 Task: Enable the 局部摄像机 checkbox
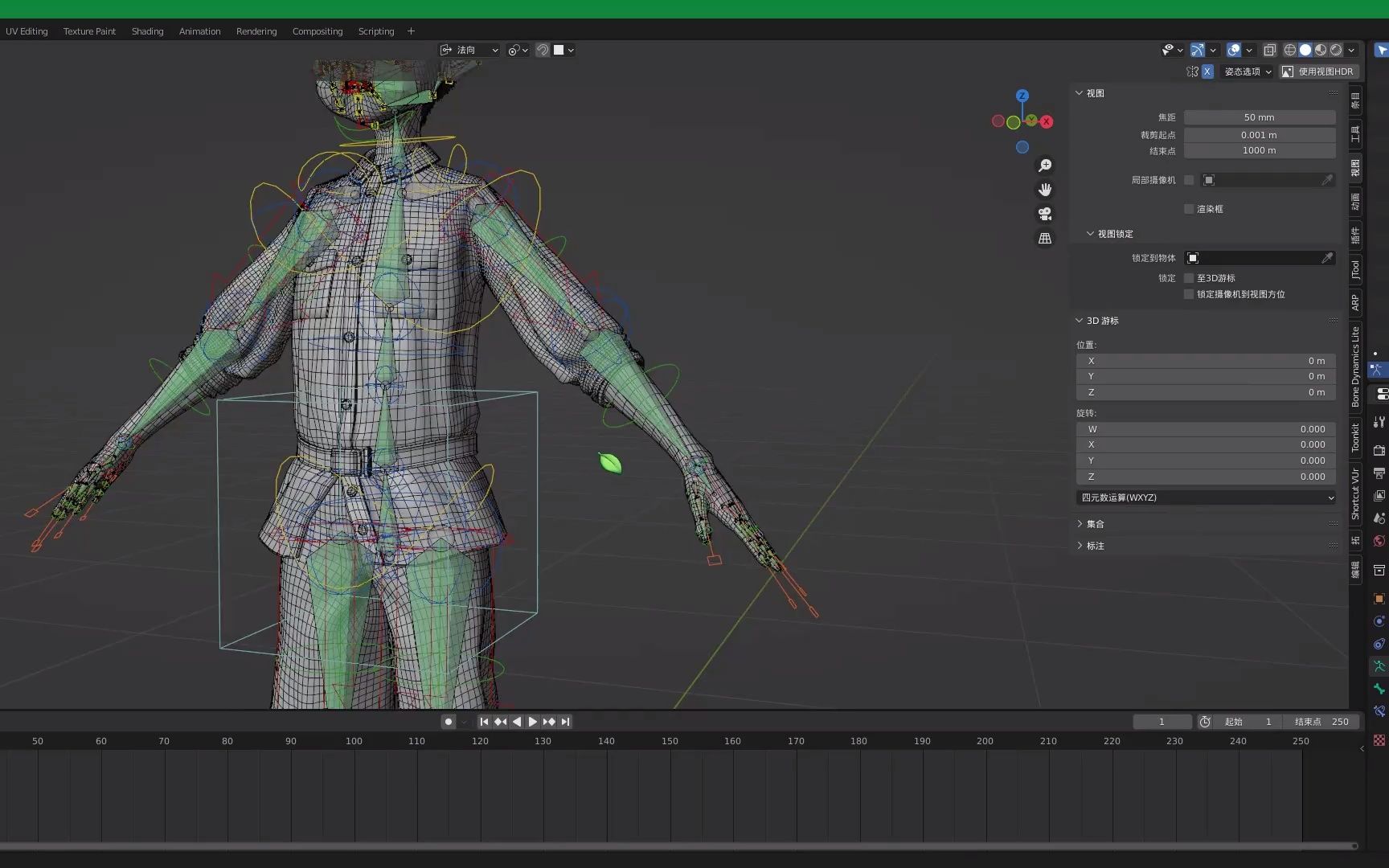[1189, 180]
